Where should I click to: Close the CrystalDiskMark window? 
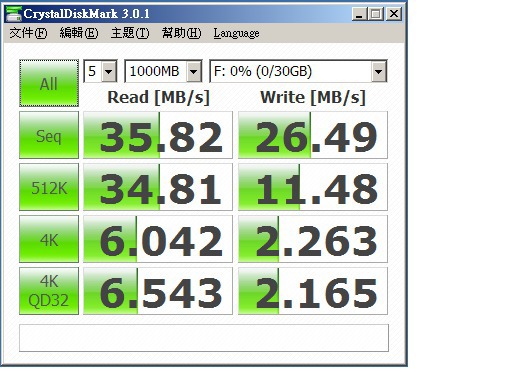394,14
